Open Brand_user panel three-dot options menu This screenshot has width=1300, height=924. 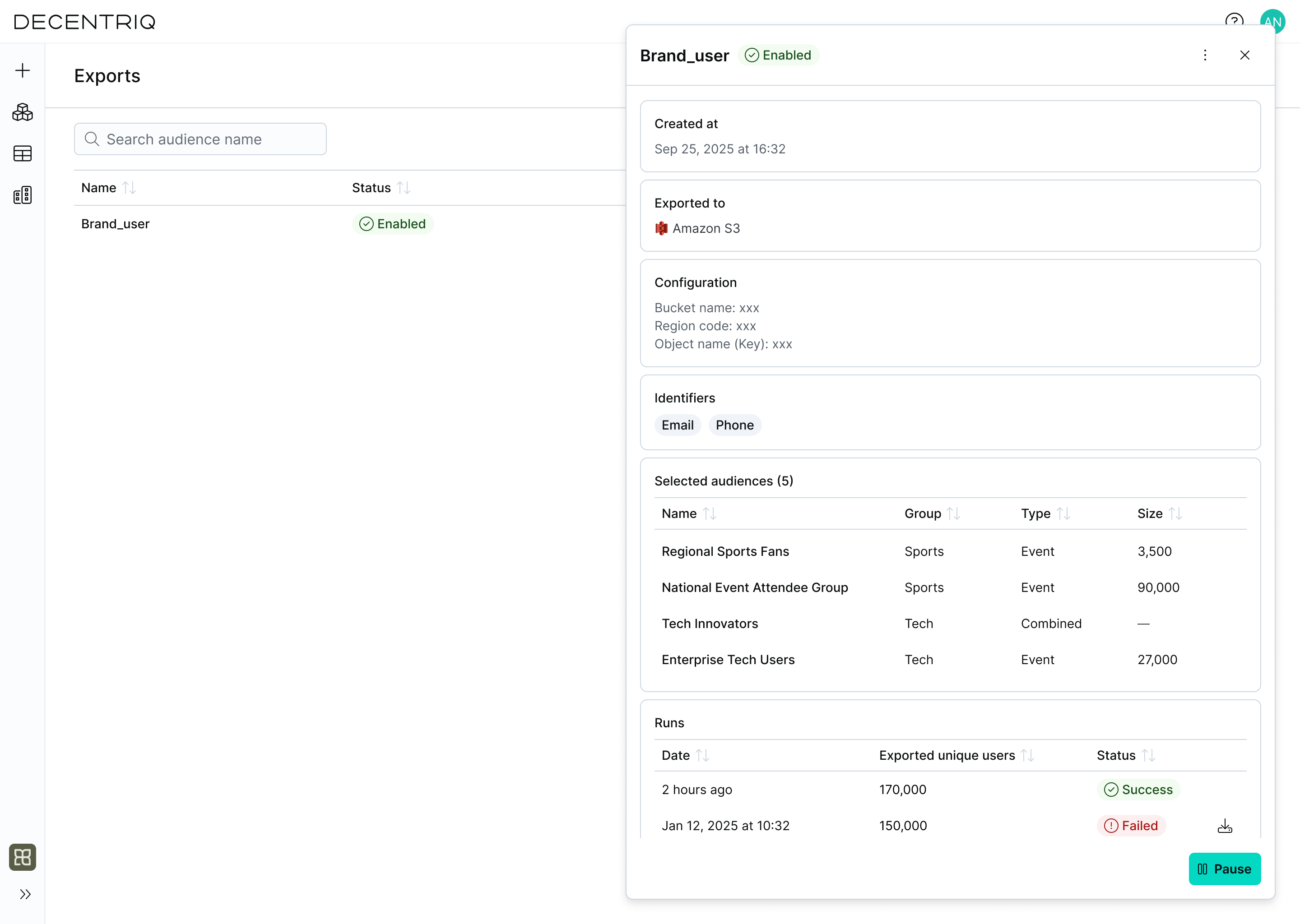1205,55
